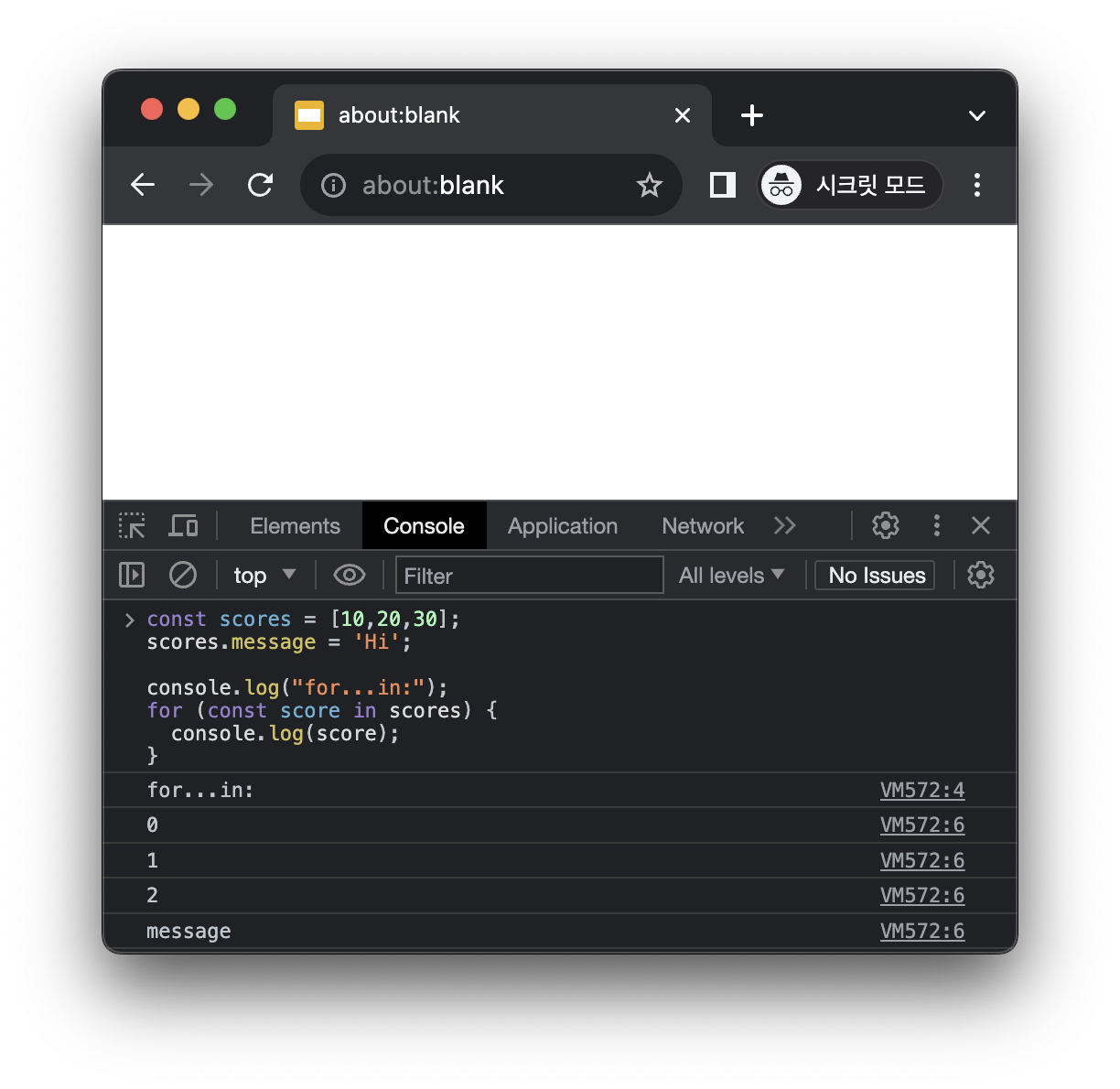Reload the about:blank page

[x=261, y=185]
